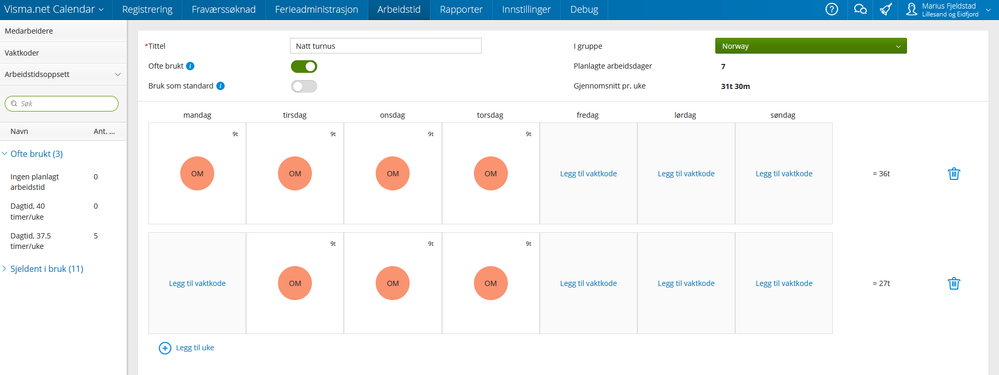Open Visma.net Calendar app switcher
The height and width of the screenshot is (375, 999).
pos(55,10)
